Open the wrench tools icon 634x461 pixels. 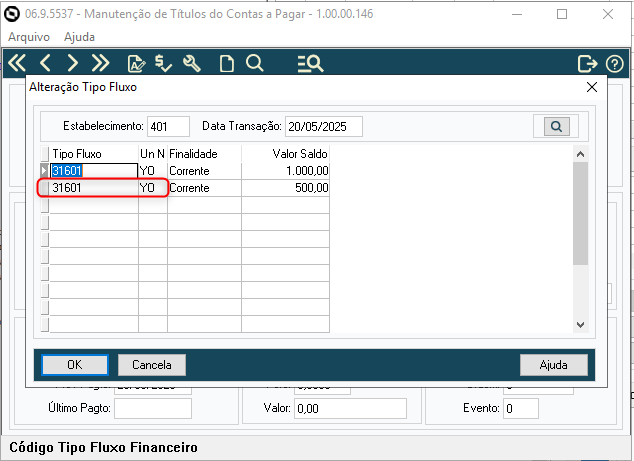pyautogui.click(x=193, y=63)
